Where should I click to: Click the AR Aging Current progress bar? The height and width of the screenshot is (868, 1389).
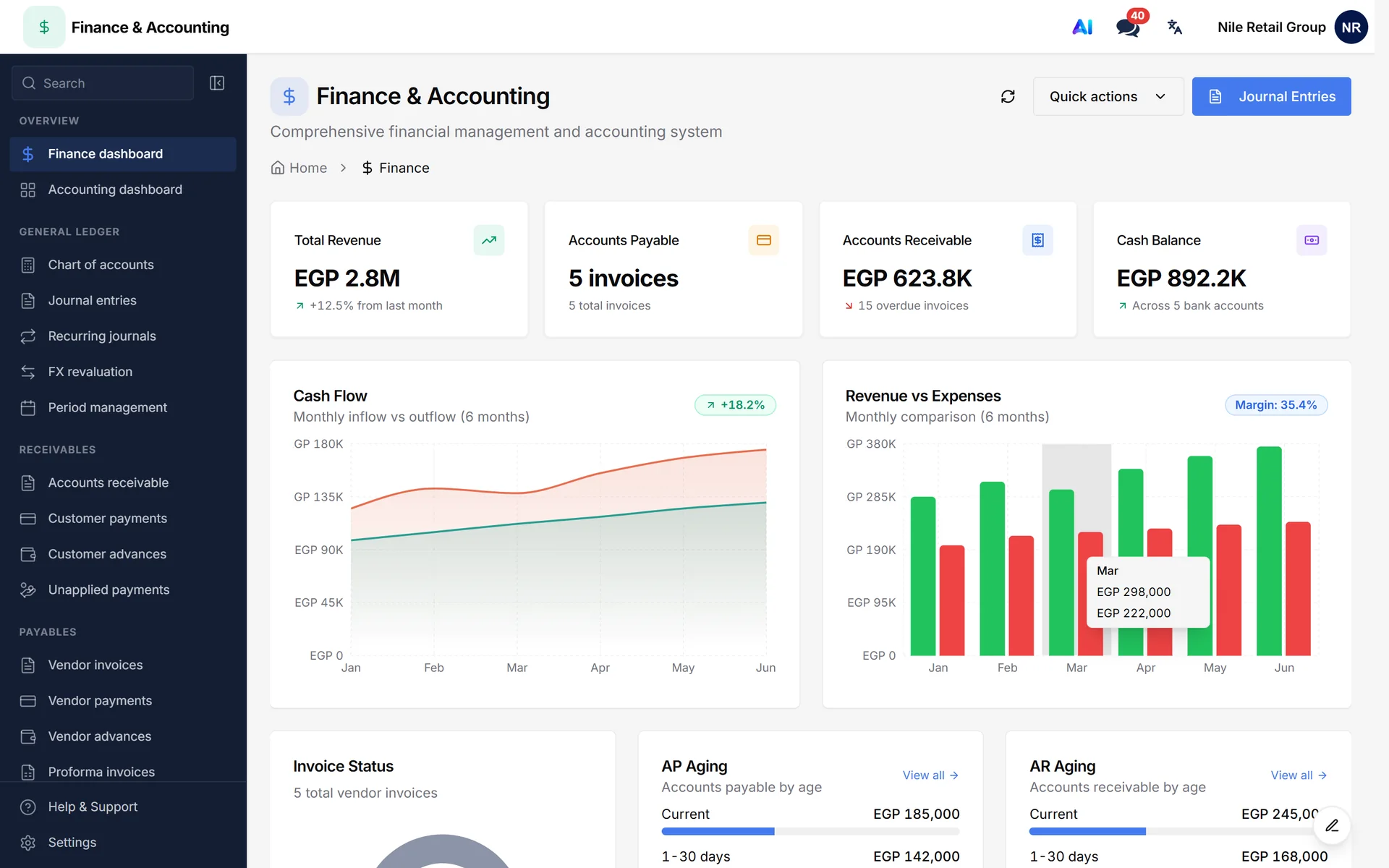[x=1178, y=832]
